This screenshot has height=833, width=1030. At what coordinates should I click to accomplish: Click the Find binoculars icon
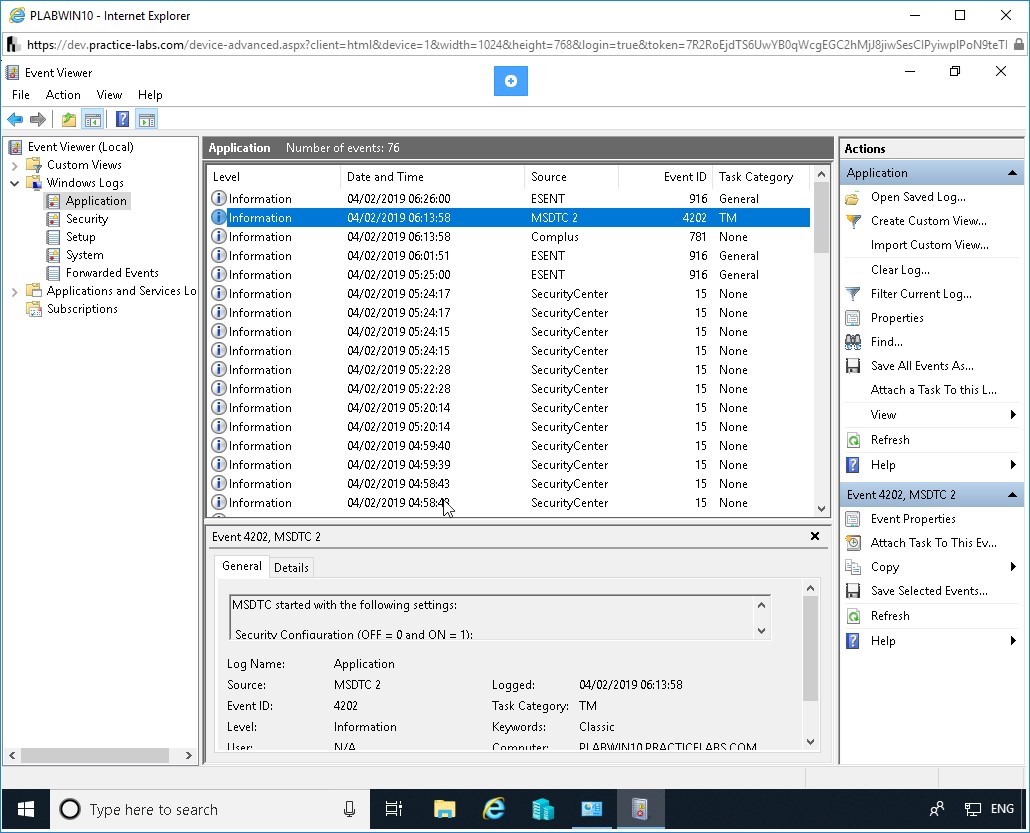tap(853, 342)
